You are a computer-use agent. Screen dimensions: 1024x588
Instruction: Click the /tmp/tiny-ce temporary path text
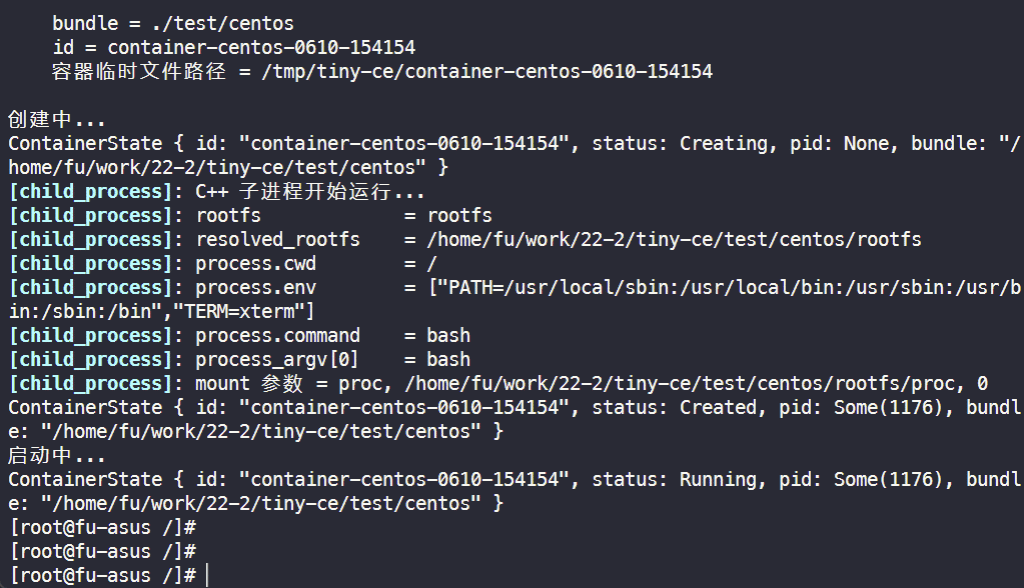[x=487, y=71]
